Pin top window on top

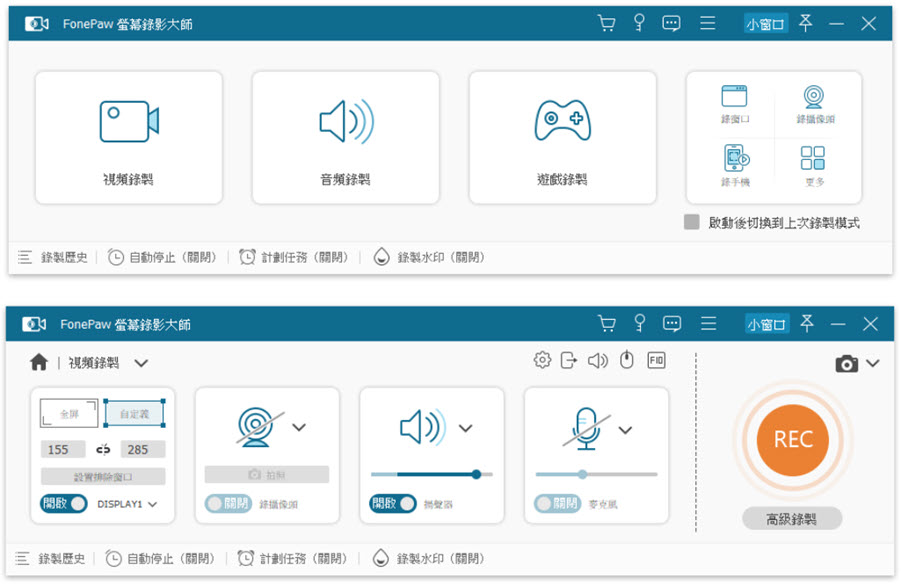pos(806,23)
